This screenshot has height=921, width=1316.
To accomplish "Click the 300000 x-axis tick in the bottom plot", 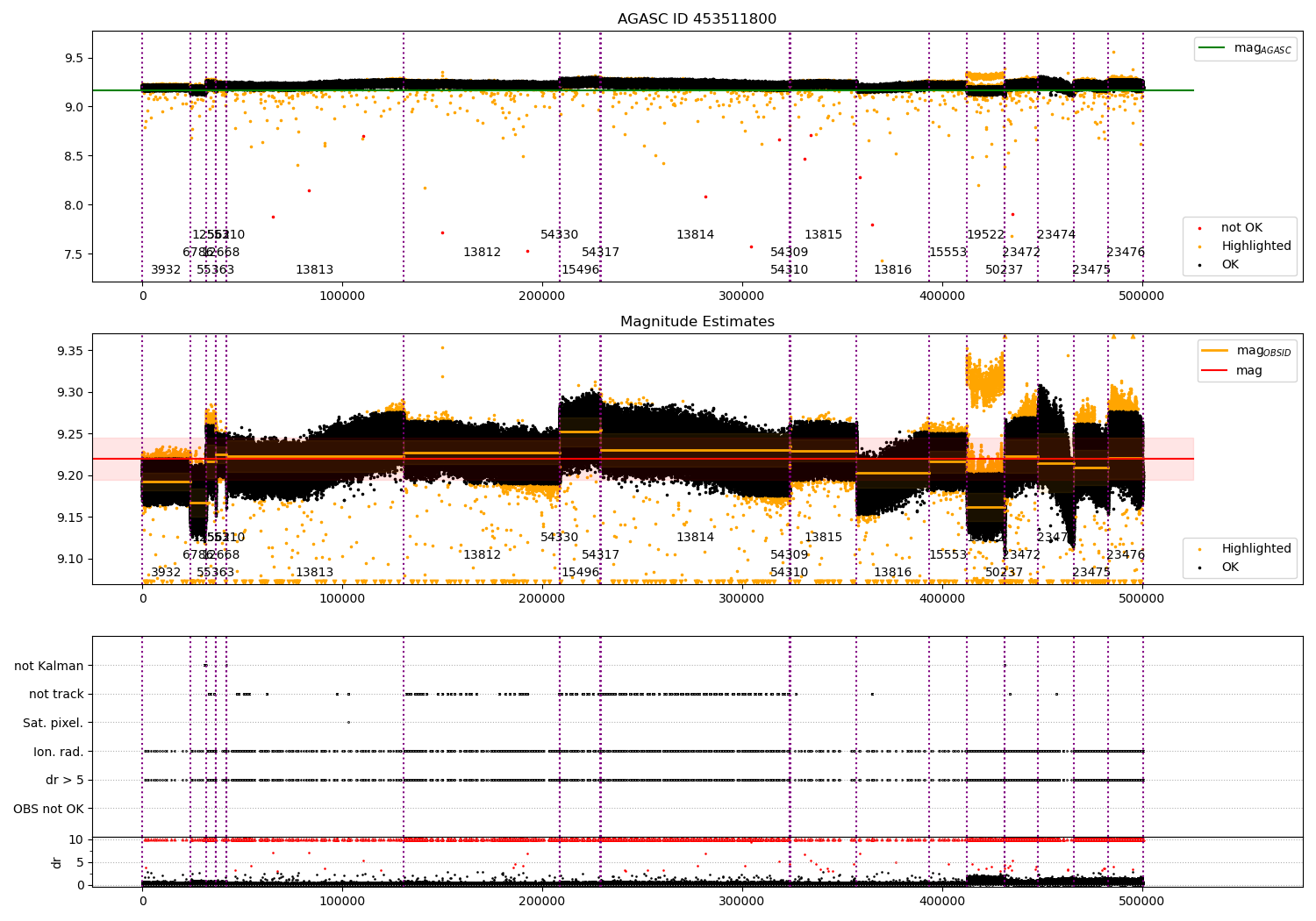I will [742, 901].
